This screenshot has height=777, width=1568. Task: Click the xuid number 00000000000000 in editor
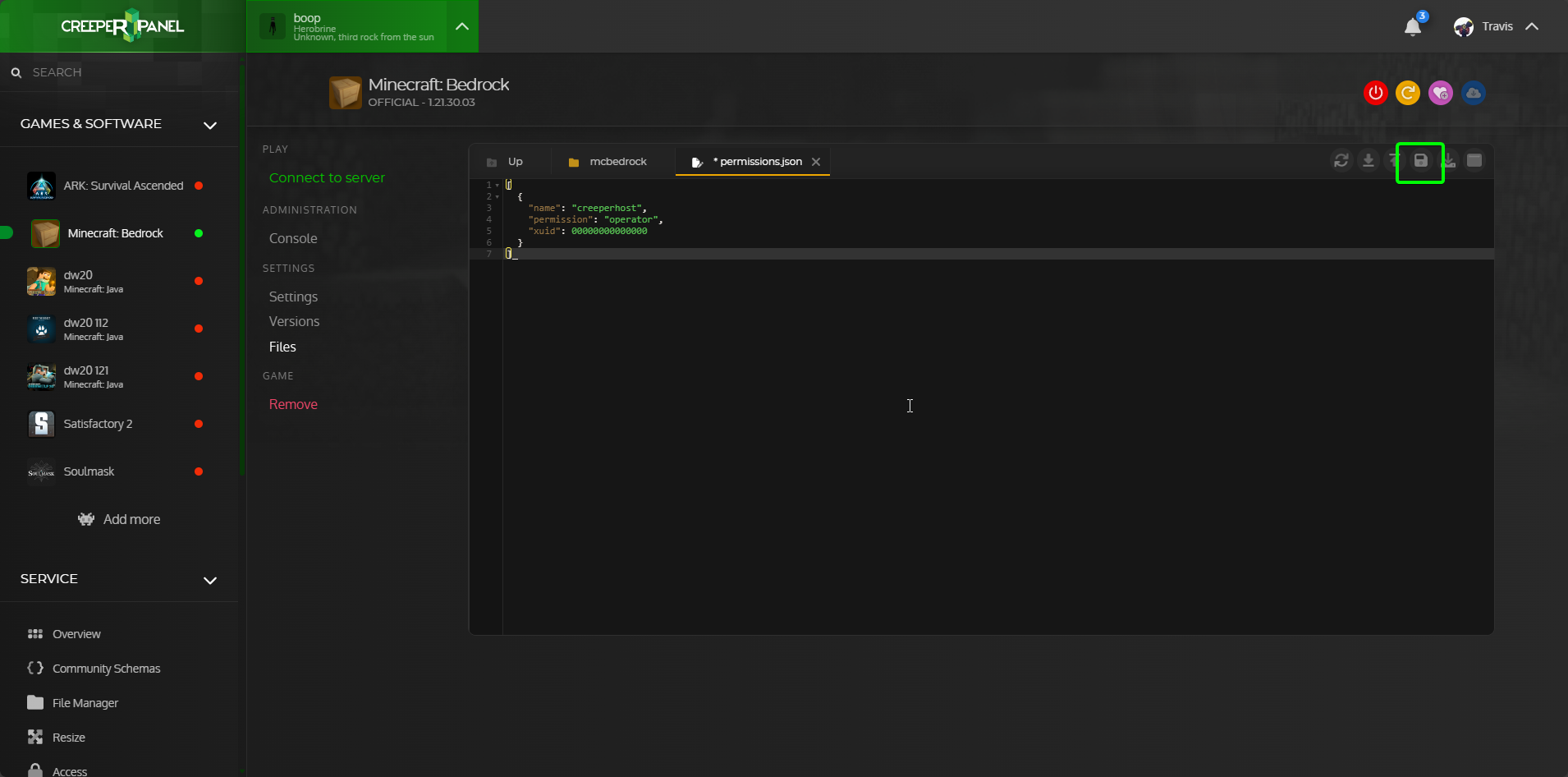[609, 232]
